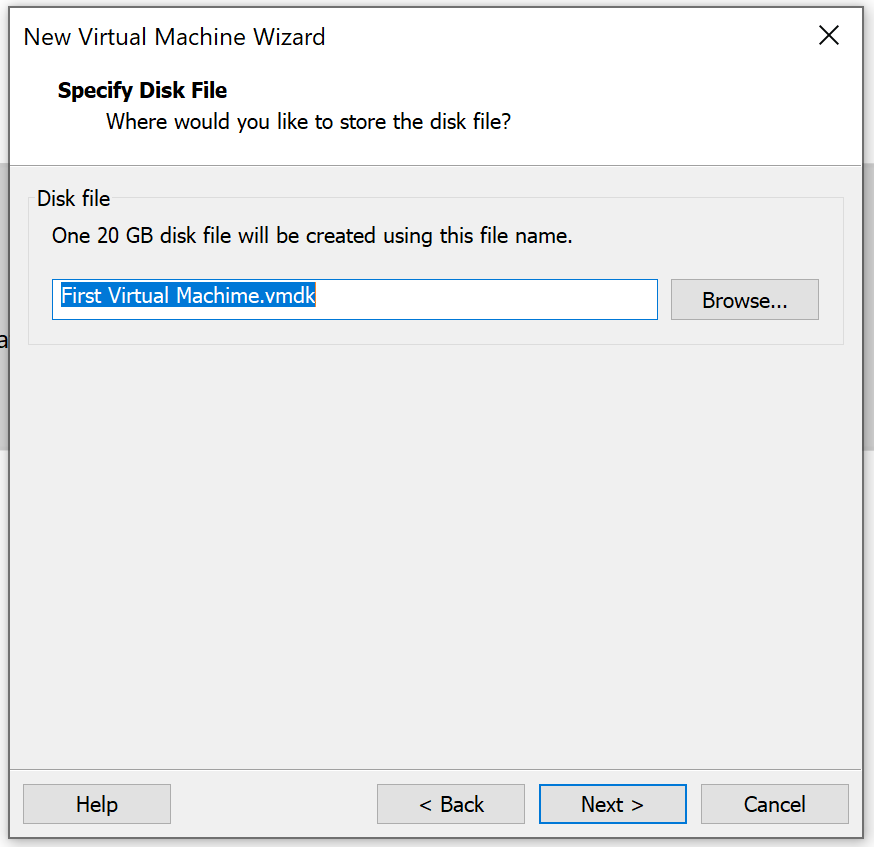Click Back to return to previous step

point(450,804)
